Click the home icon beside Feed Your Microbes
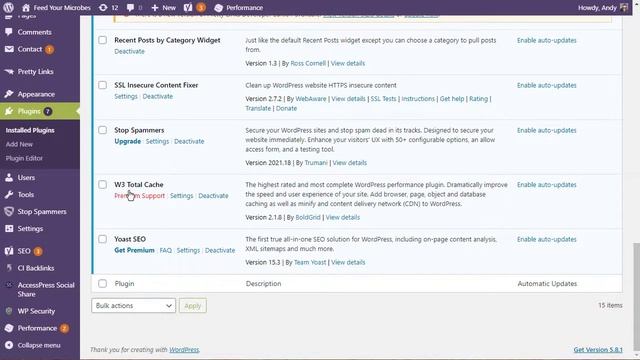Screen dimensions: 640x360 click(26, 7)
